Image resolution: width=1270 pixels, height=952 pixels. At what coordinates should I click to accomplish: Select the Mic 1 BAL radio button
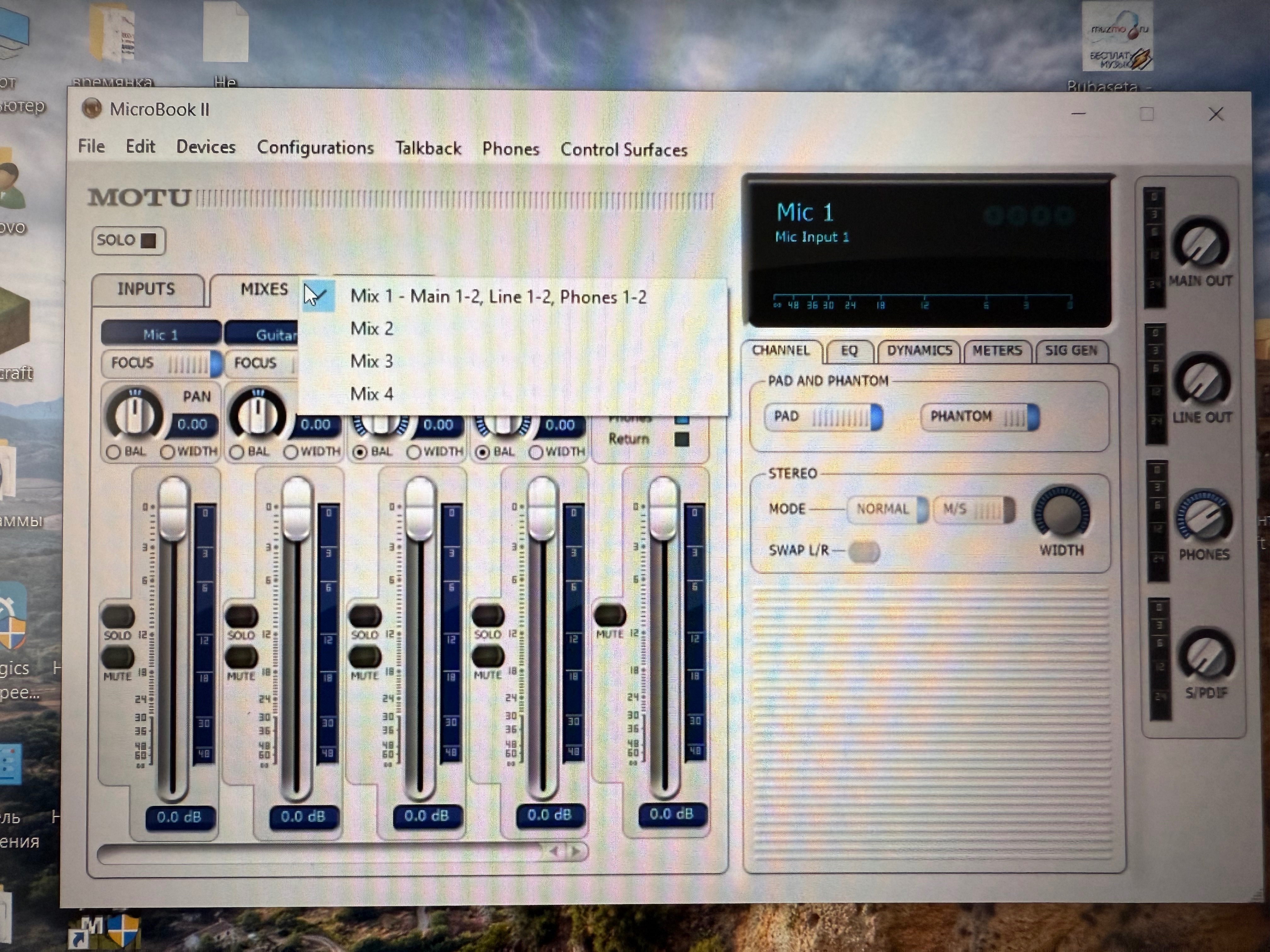click(113, 452)
